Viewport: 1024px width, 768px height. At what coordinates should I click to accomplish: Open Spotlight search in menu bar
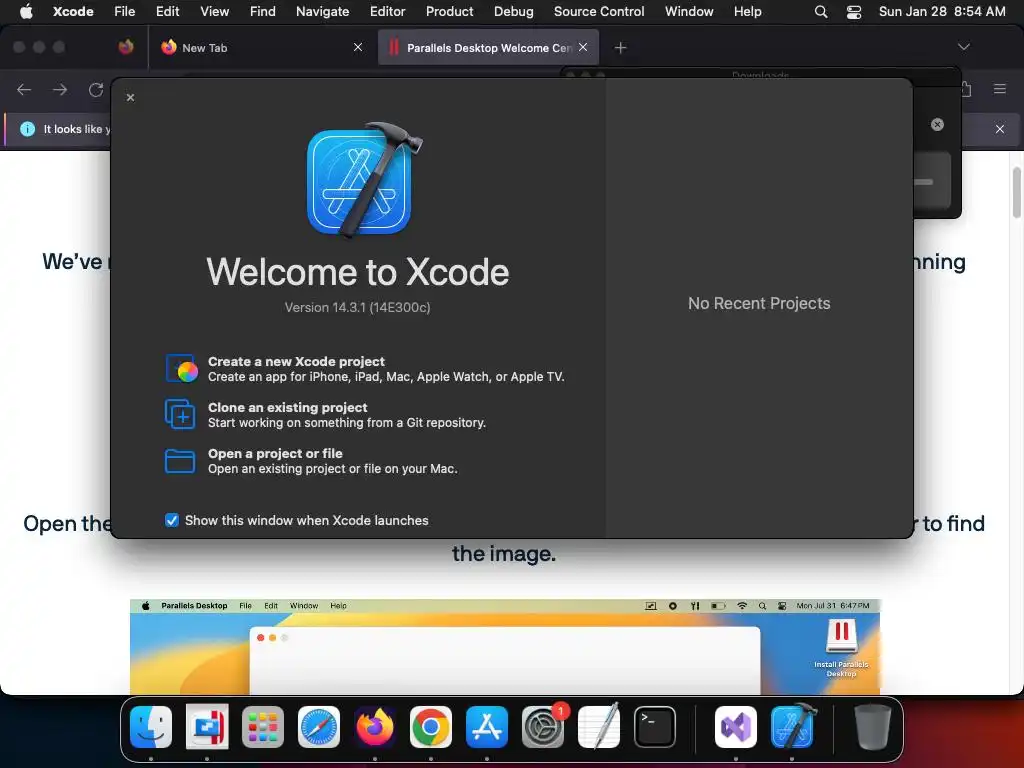pyautogui.click(x=821, y=12)
